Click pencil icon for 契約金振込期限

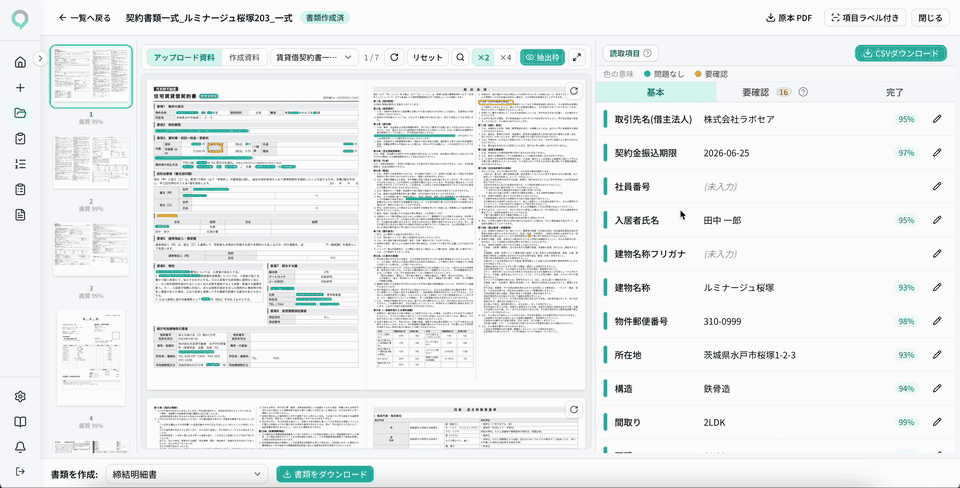(937, 152)
